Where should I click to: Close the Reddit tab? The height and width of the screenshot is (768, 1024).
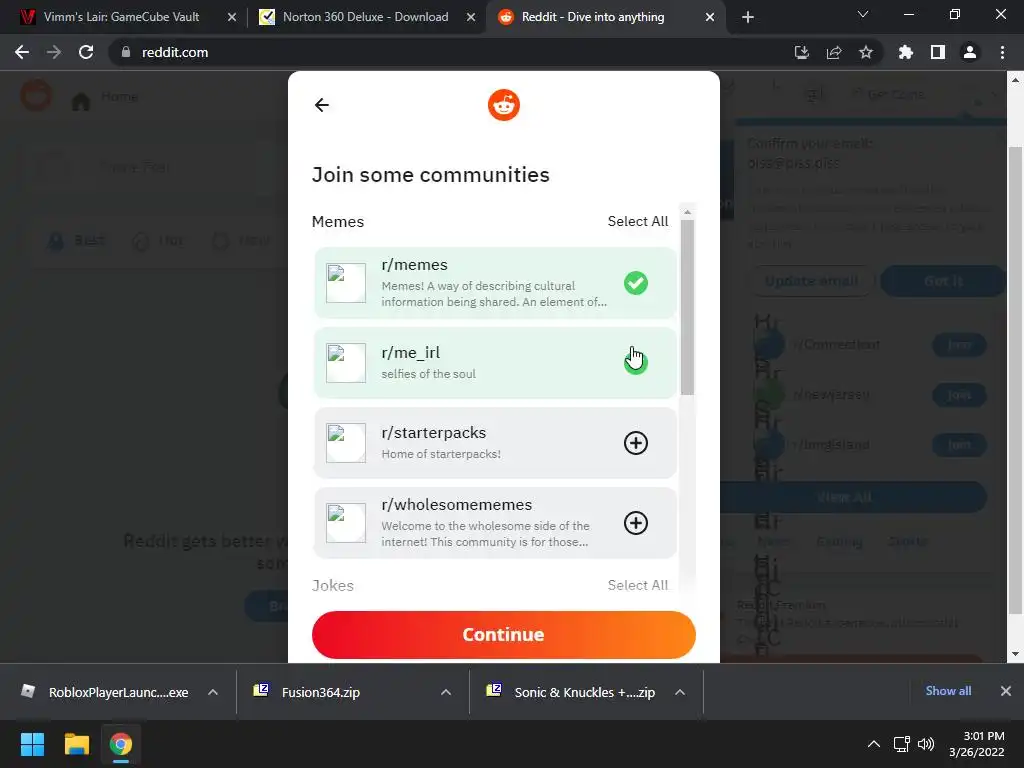click(710, 18)
